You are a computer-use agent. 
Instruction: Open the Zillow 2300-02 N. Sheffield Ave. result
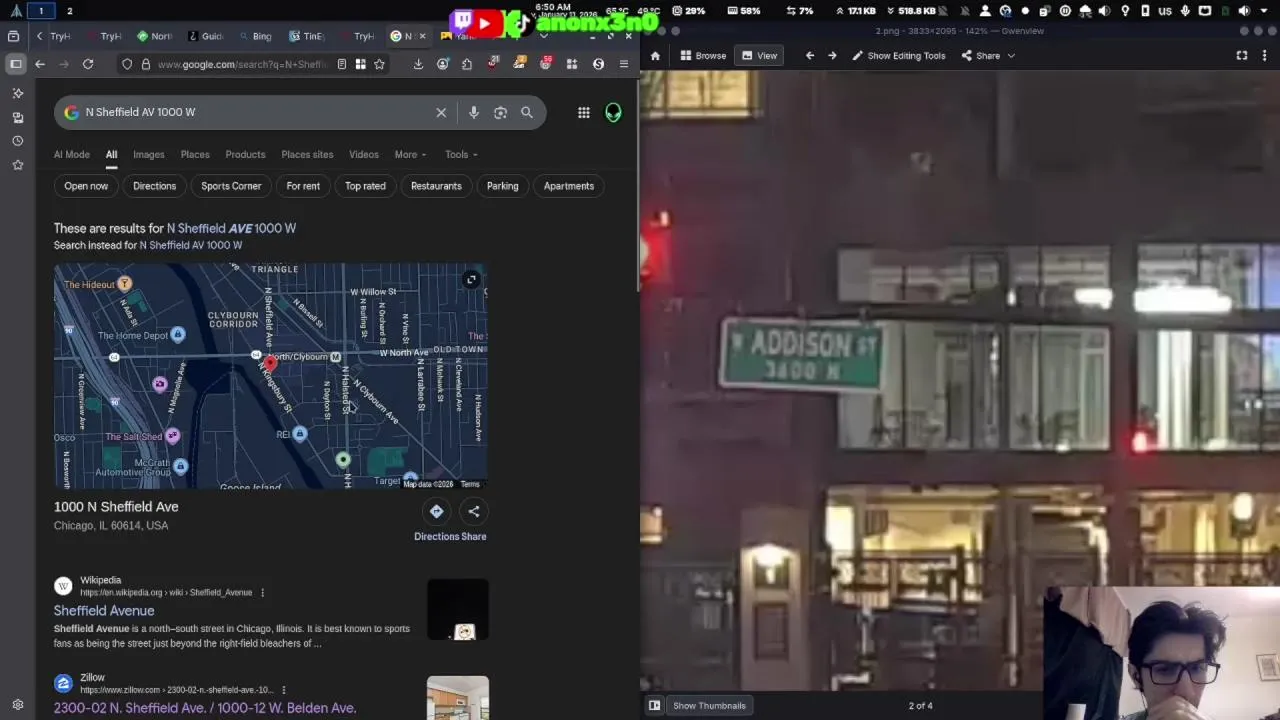(205, 708)
